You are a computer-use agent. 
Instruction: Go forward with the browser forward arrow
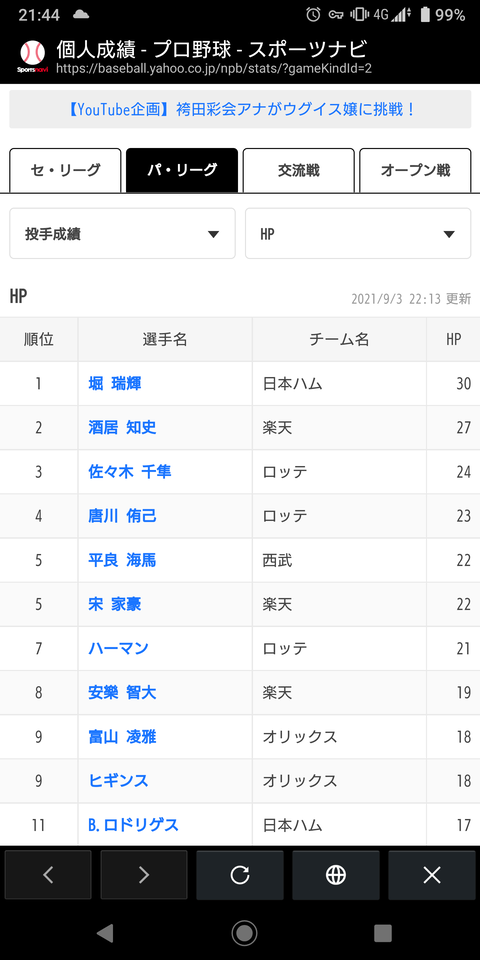[x=144, y=875]
